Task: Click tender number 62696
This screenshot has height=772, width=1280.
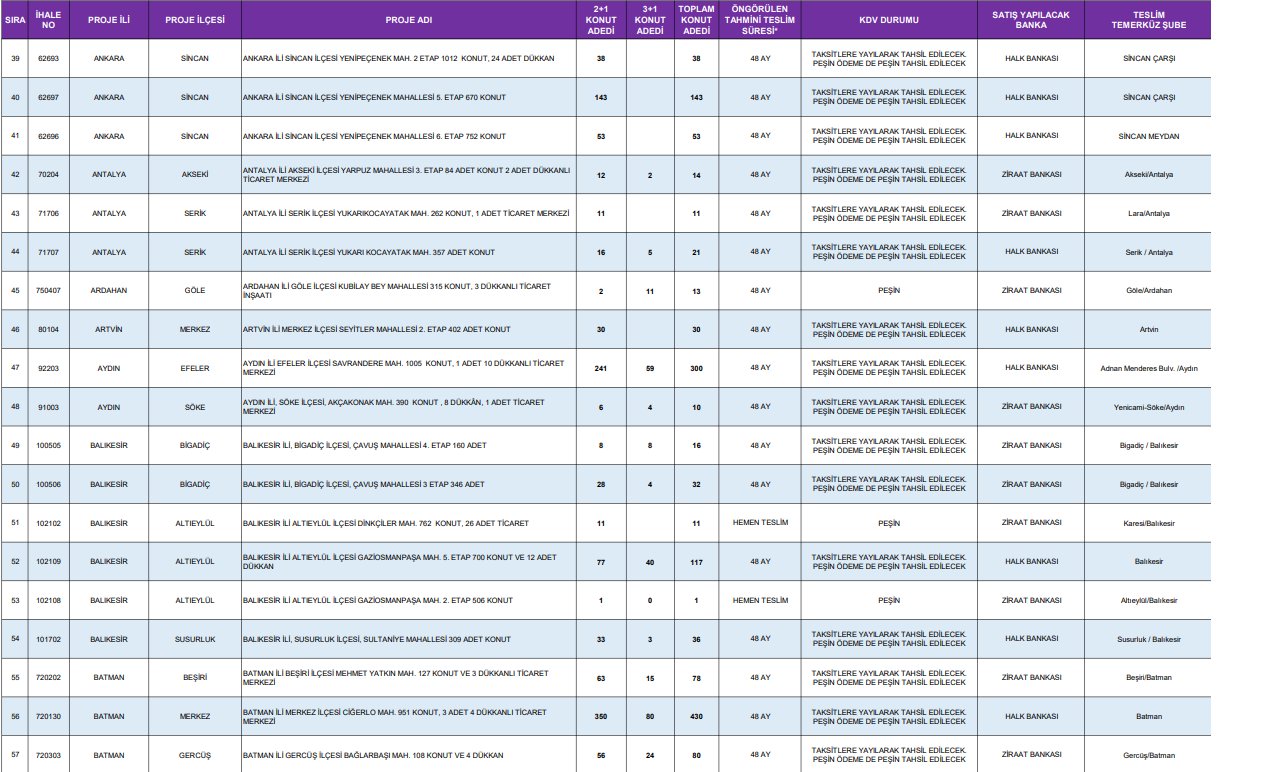Action: [49, 135]
